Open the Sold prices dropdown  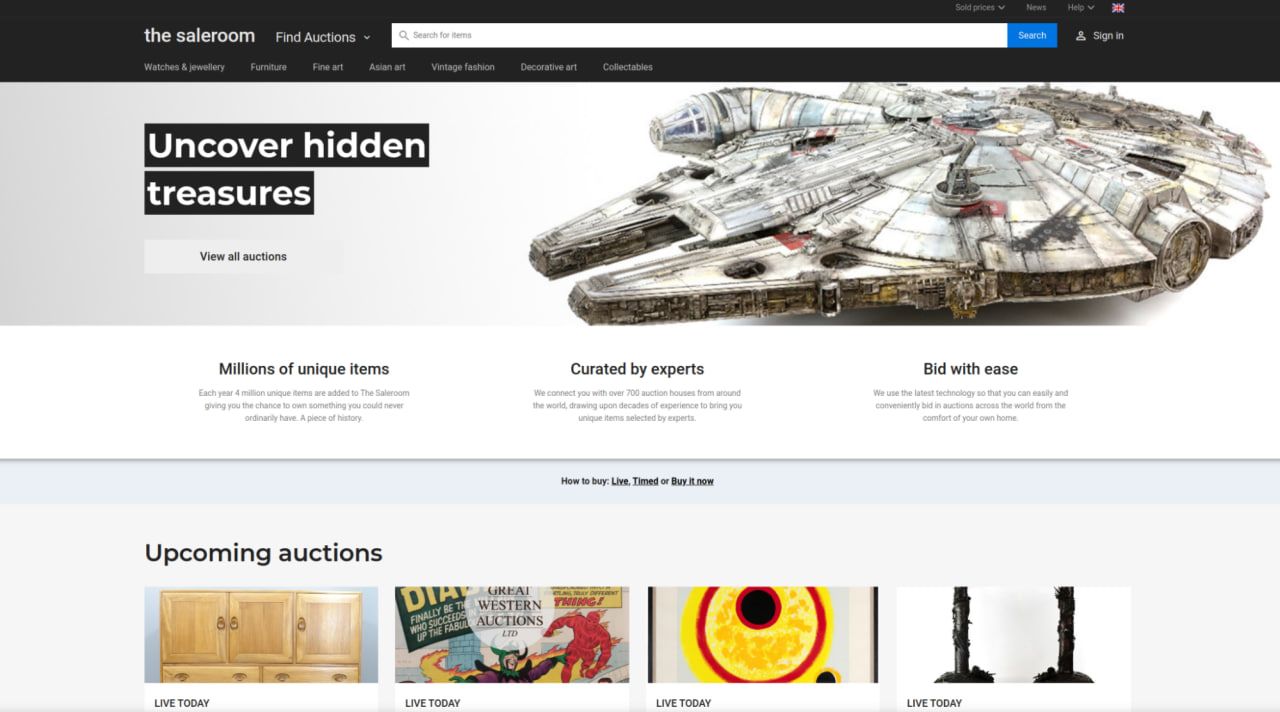979,8
